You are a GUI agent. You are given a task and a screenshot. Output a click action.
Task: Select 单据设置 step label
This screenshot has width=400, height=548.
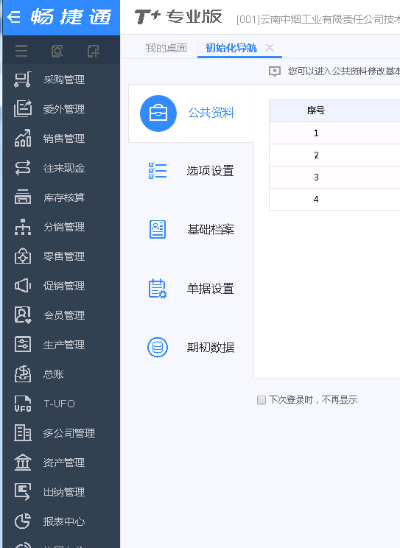210,289
